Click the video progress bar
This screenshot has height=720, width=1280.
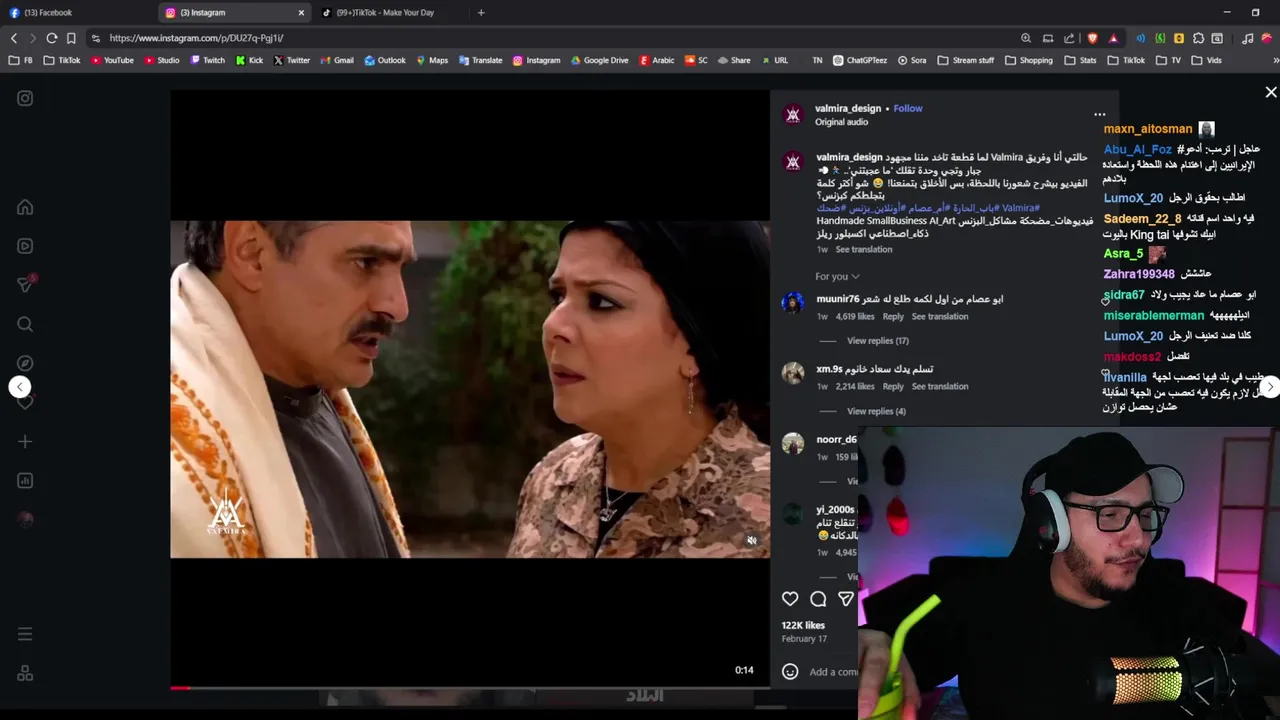[x=470, y=688]
